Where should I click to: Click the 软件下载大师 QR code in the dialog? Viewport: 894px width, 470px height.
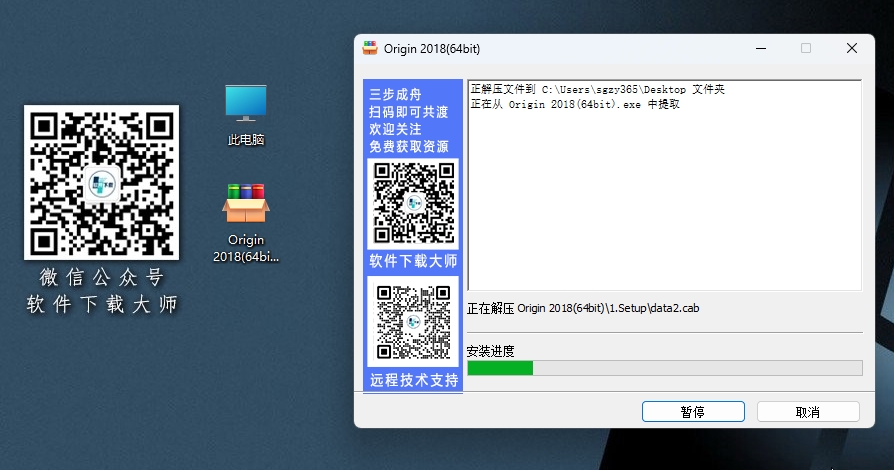tap(413, 204)
